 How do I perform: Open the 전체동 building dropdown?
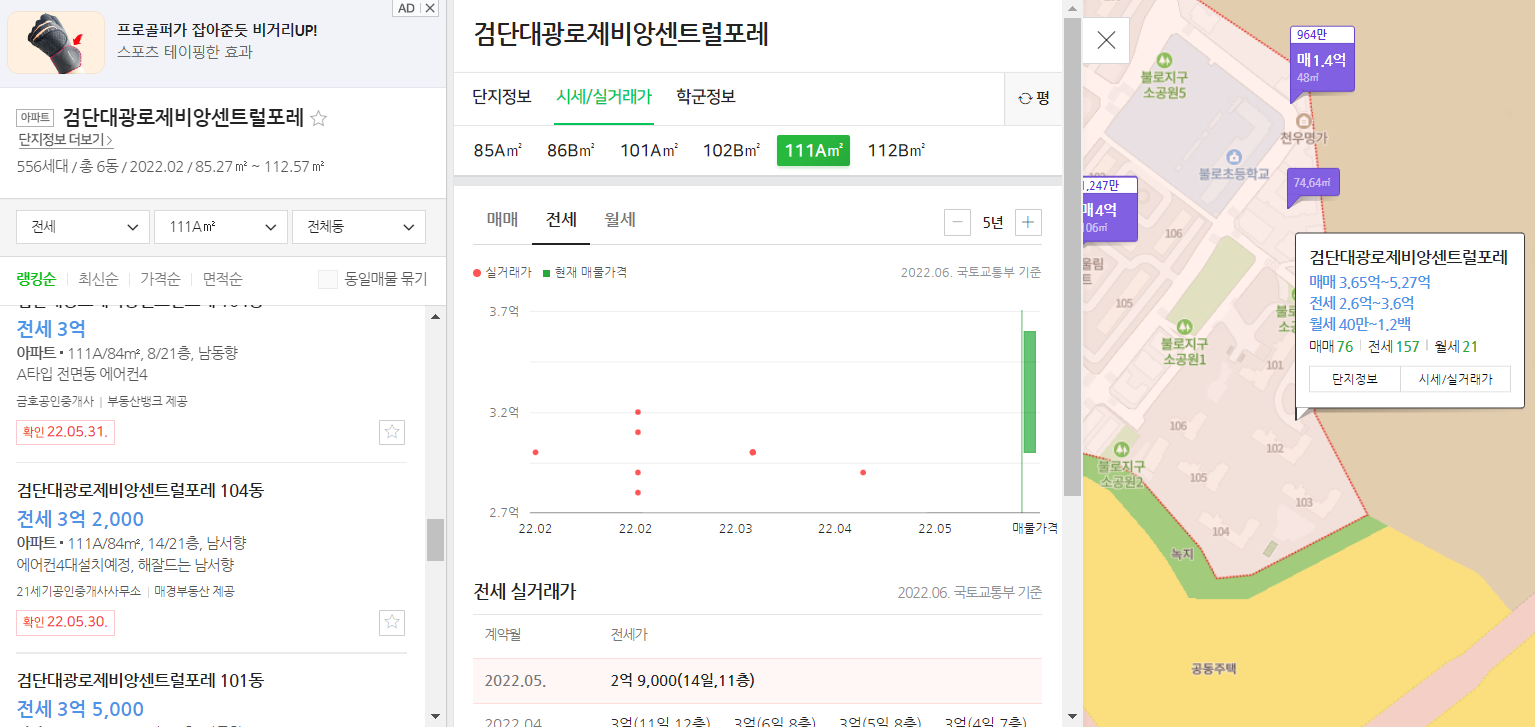359,227
